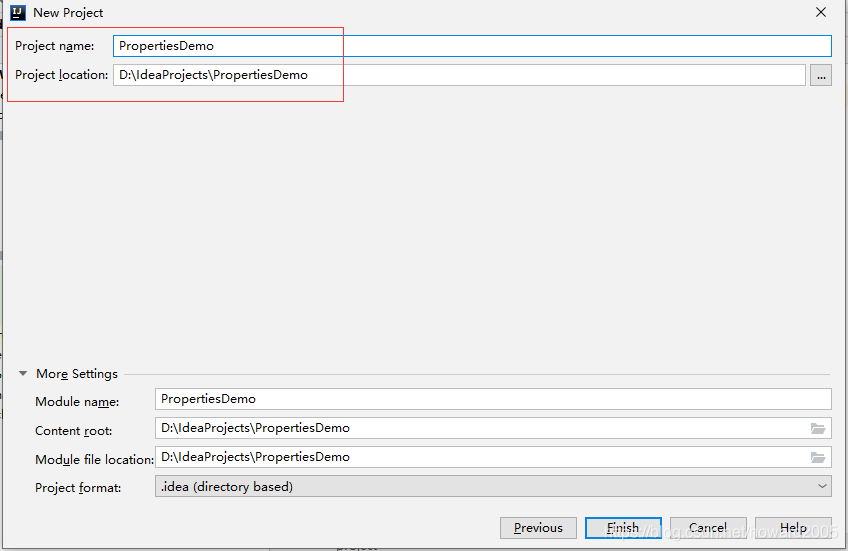Click the Project format label
This screenshot has height=551, width=848.
78,488
